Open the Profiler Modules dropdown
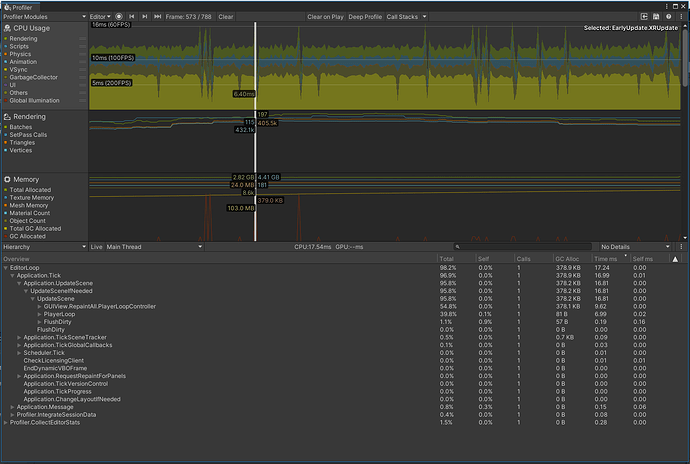Viewport: 690px width, 464px height. [x=42, y=17]
